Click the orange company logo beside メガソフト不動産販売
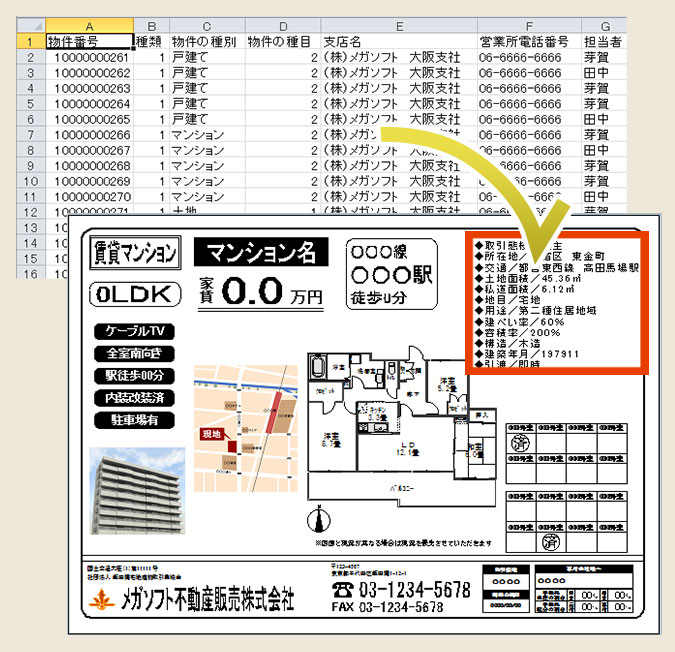This screenshot has height=652, width=675. pyautogui.click(x=100, y=601)
